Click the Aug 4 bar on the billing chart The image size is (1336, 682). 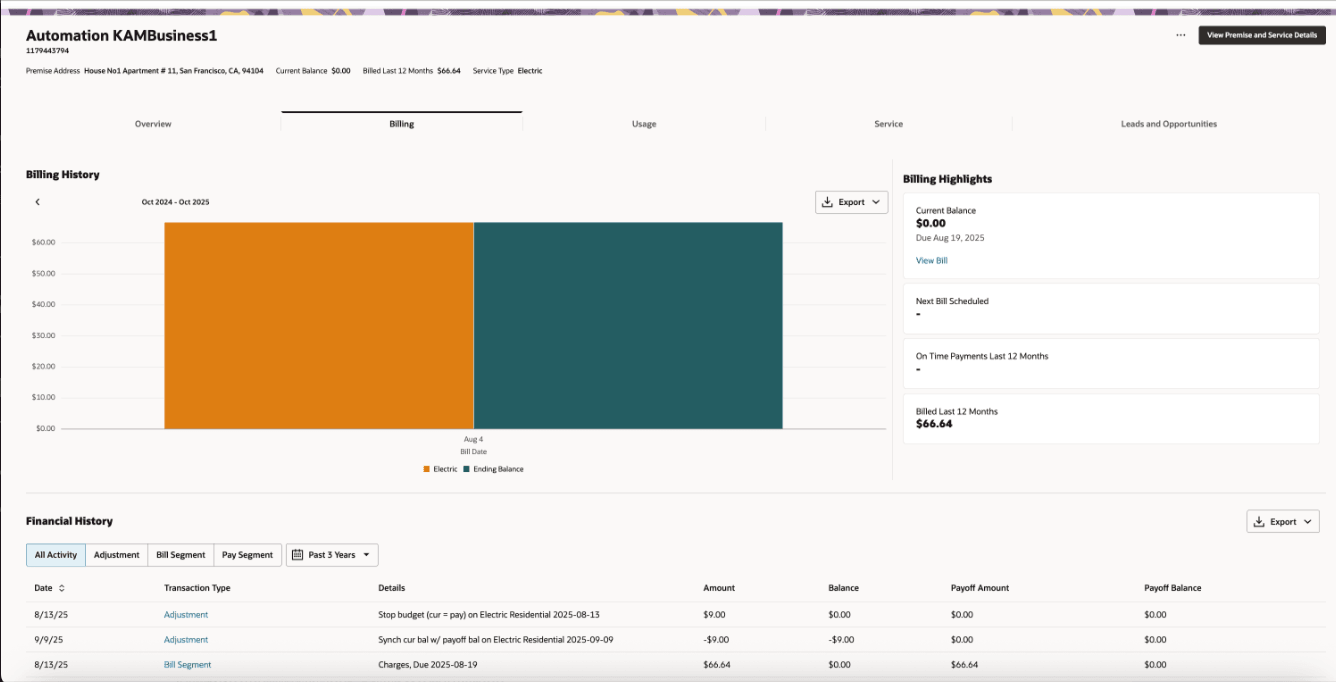coord(473,330)
